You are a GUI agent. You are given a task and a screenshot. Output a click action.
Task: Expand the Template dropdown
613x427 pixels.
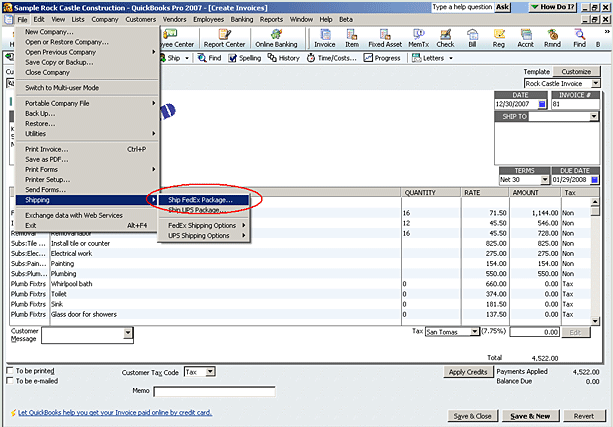click(x=595, y=83)
